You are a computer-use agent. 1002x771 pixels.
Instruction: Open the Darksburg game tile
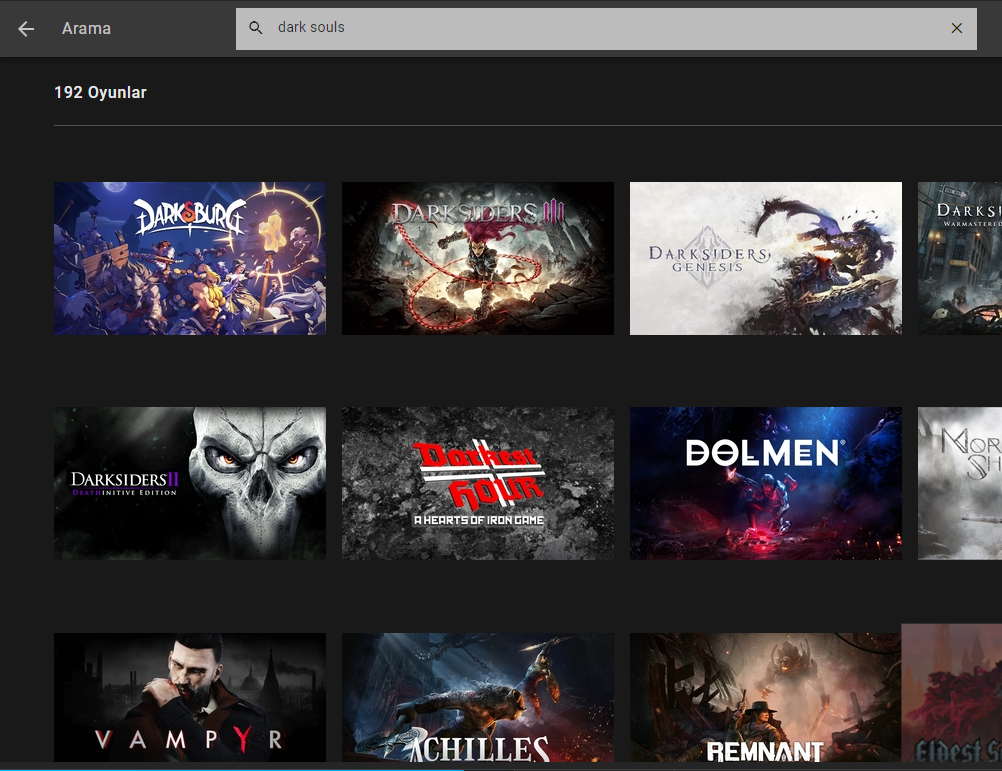(x=190, y=258)
